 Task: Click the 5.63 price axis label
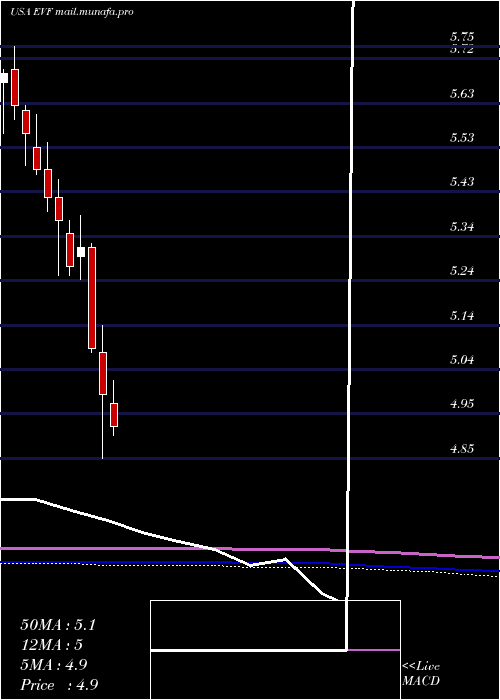click(x=462, y=94)
